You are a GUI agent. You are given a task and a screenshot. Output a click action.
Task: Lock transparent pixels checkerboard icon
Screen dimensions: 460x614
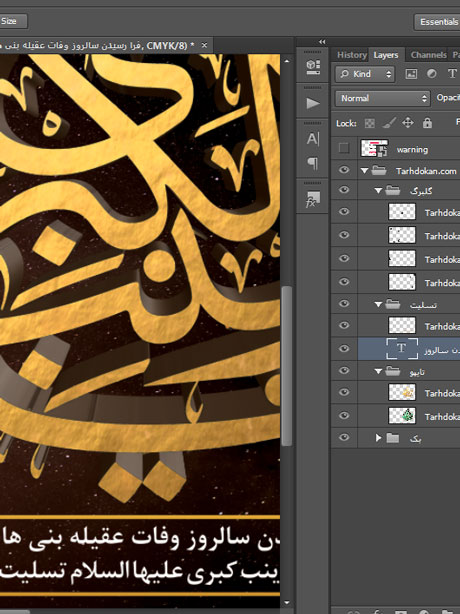(x=370, y=123)
